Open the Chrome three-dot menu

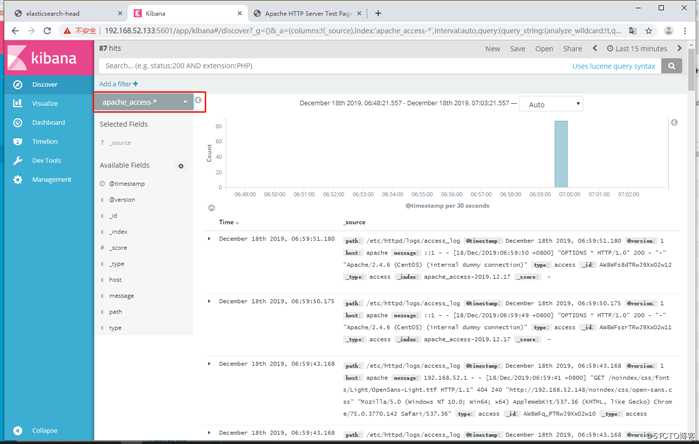(685, 31)
